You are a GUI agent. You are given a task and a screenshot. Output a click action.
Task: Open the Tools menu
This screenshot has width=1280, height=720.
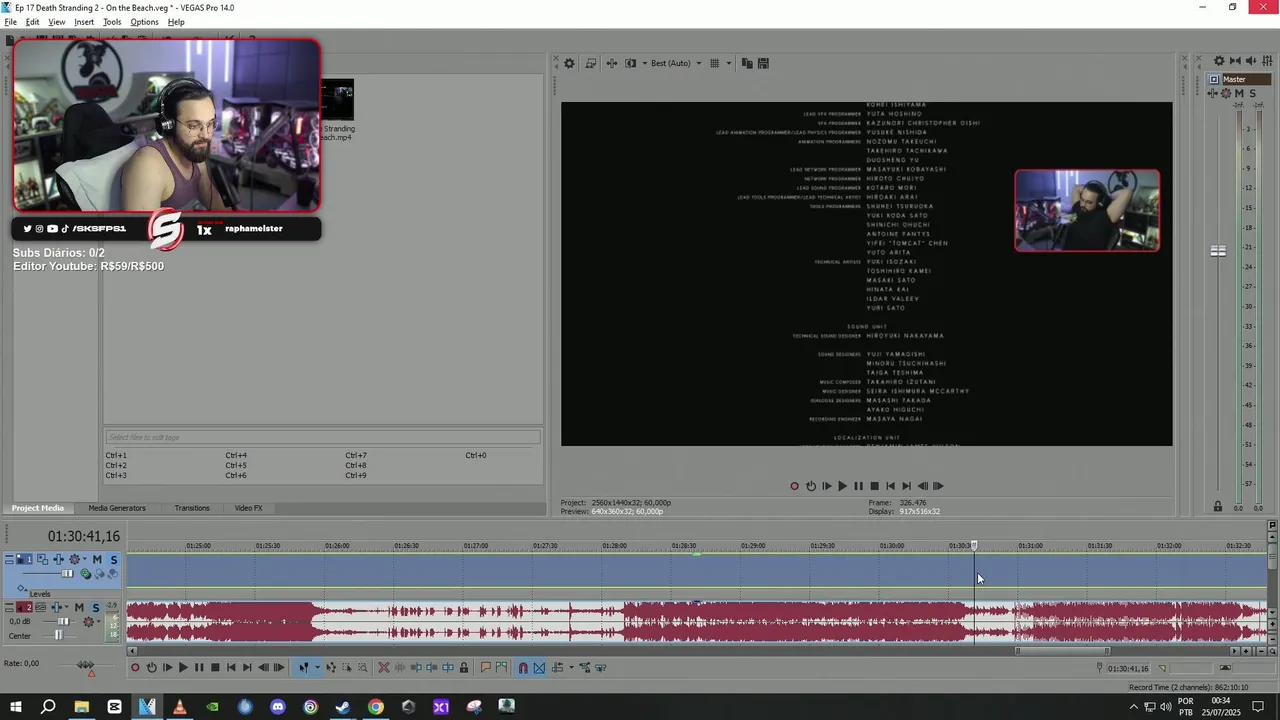tap(112, 22)
